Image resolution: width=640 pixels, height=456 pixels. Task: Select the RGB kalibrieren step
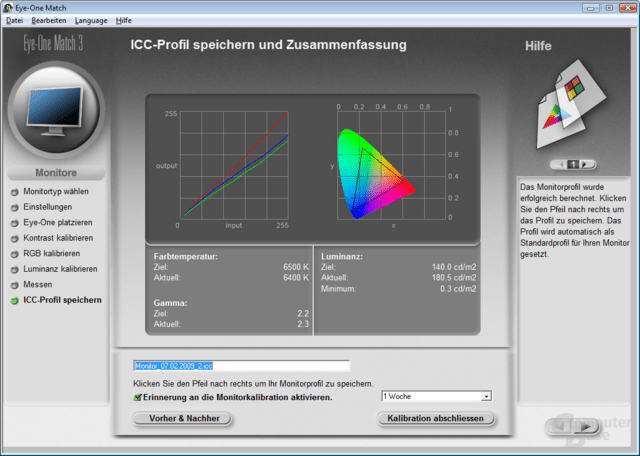51,254
